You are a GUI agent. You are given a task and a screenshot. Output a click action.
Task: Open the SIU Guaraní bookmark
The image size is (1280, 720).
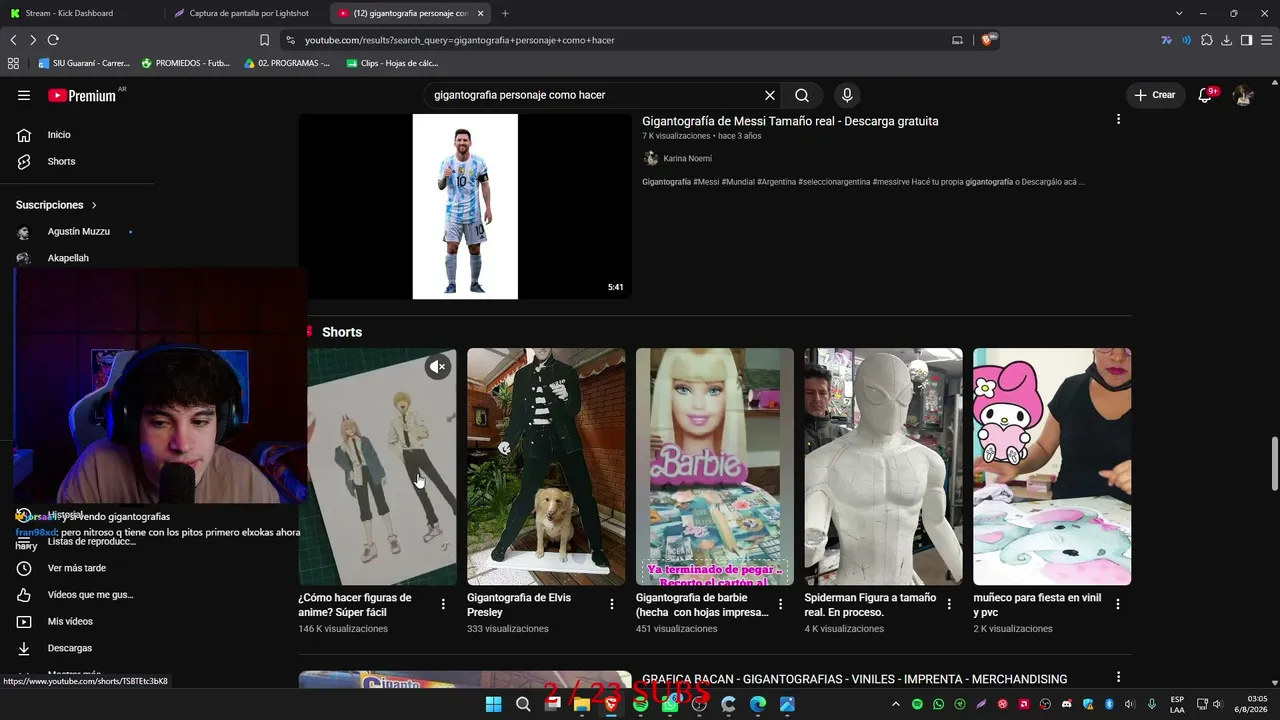coord(84,63)
